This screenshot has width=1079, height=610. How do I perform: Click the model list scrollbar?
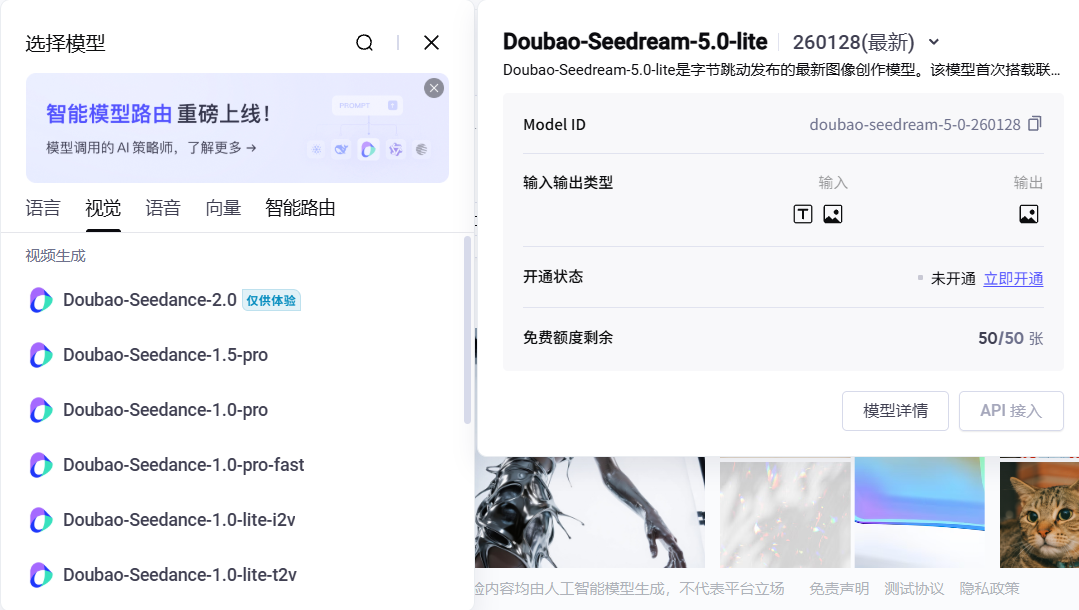point(467,330)
